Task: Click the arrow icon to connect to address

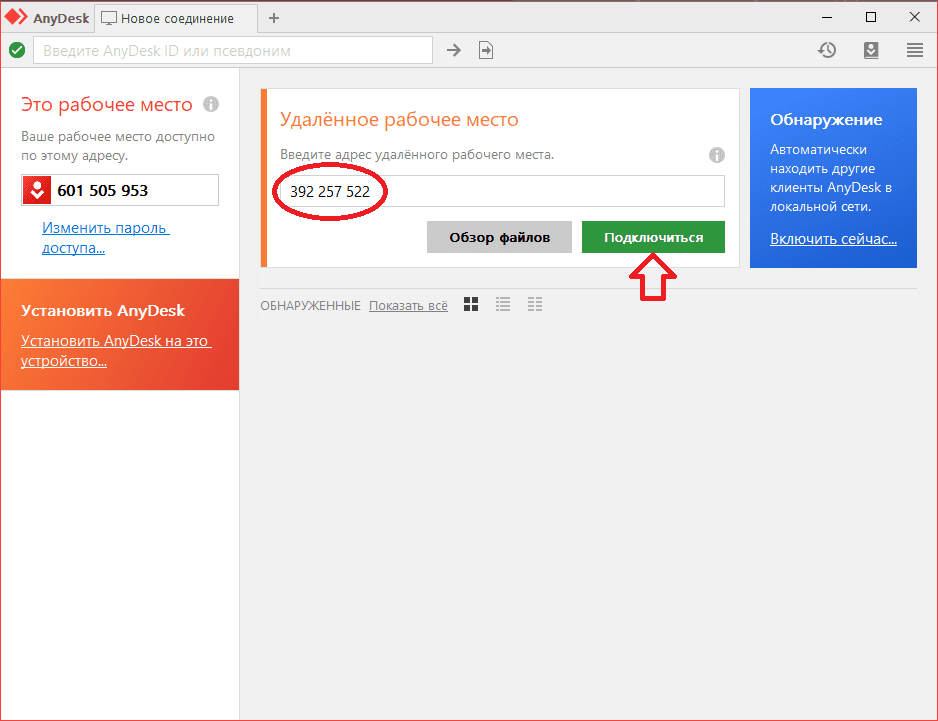Action: click(x=453, y=50)
